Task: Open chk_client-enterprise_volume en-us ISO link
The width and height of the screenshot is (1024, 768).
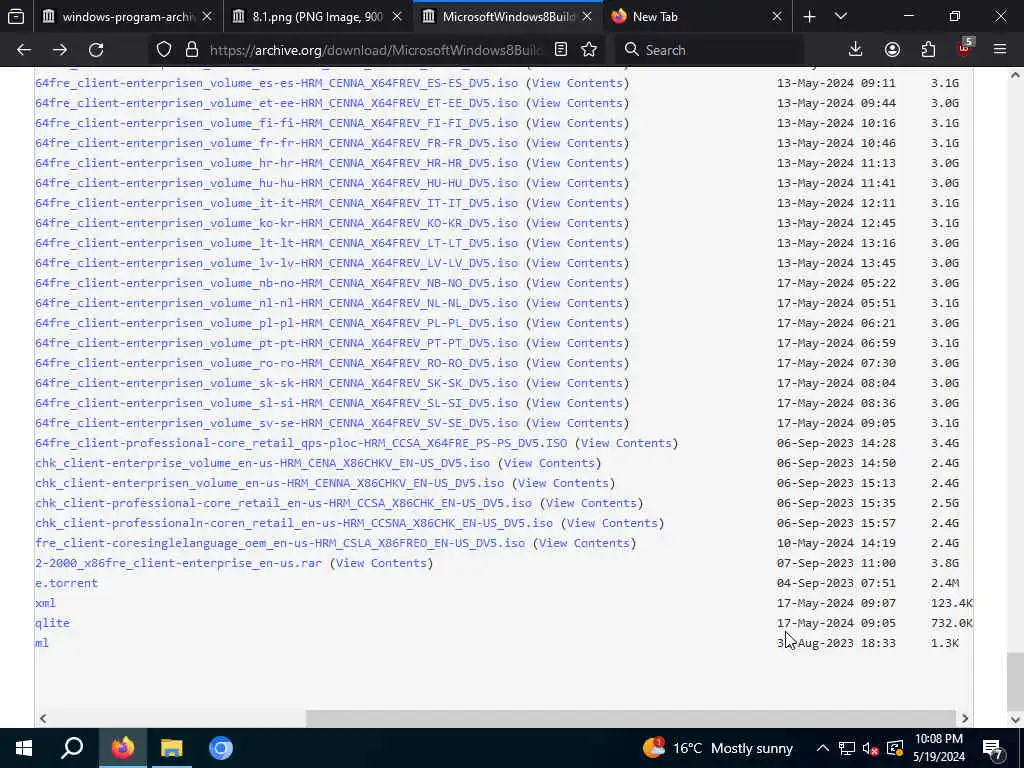Action: tap(263, 463)
